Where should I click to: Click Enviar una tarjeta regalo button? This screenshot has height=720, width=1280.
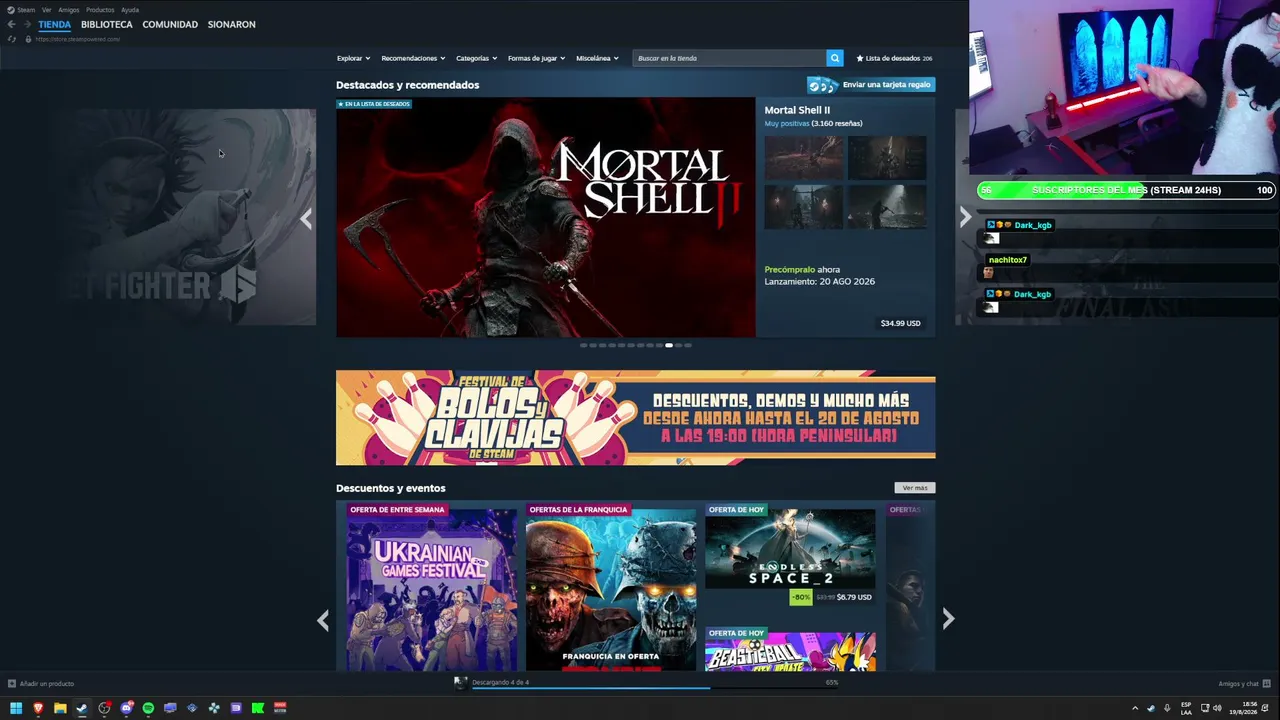871,85
